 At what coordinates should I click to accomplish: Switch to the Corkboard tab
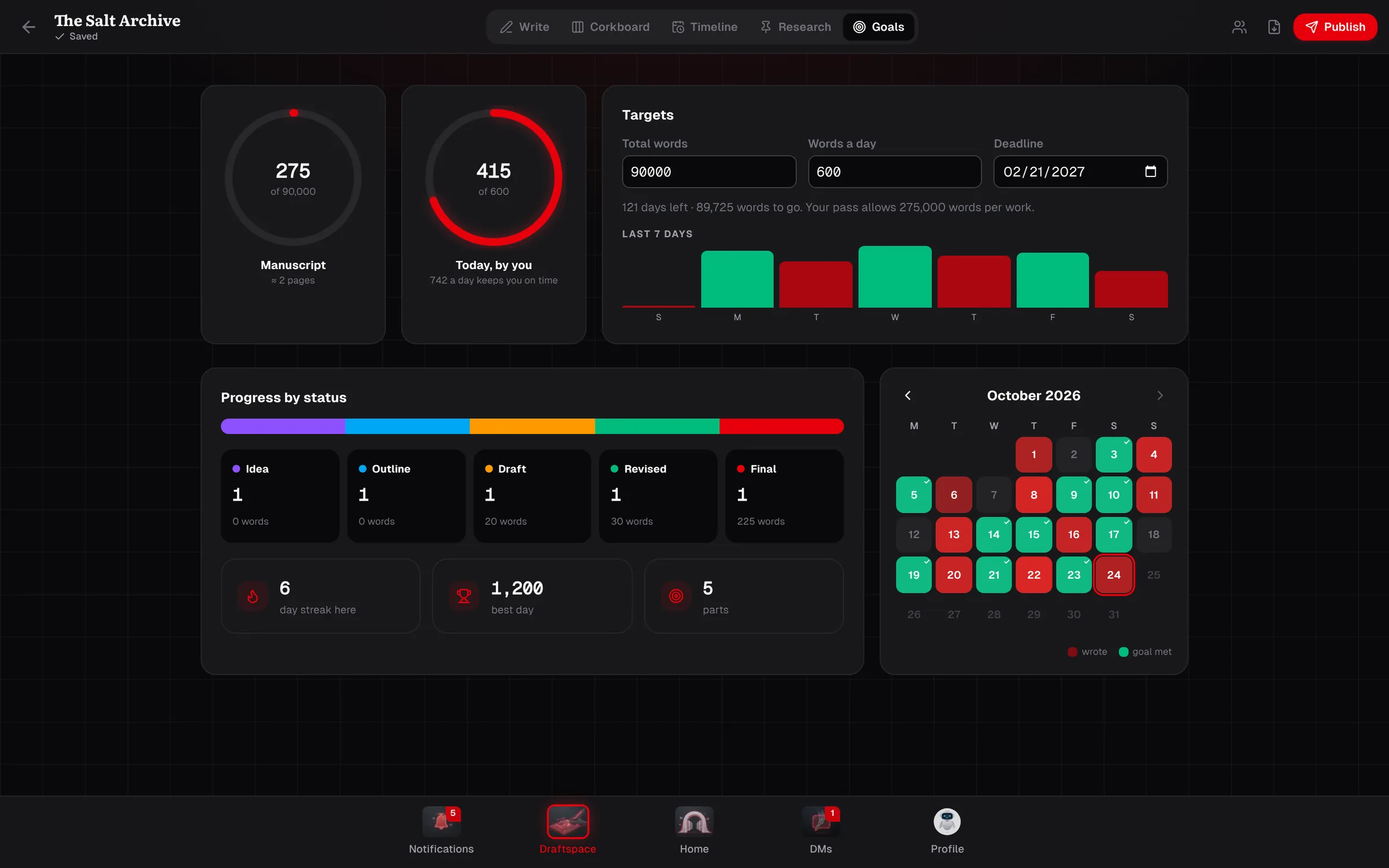[x=611, y=27]
